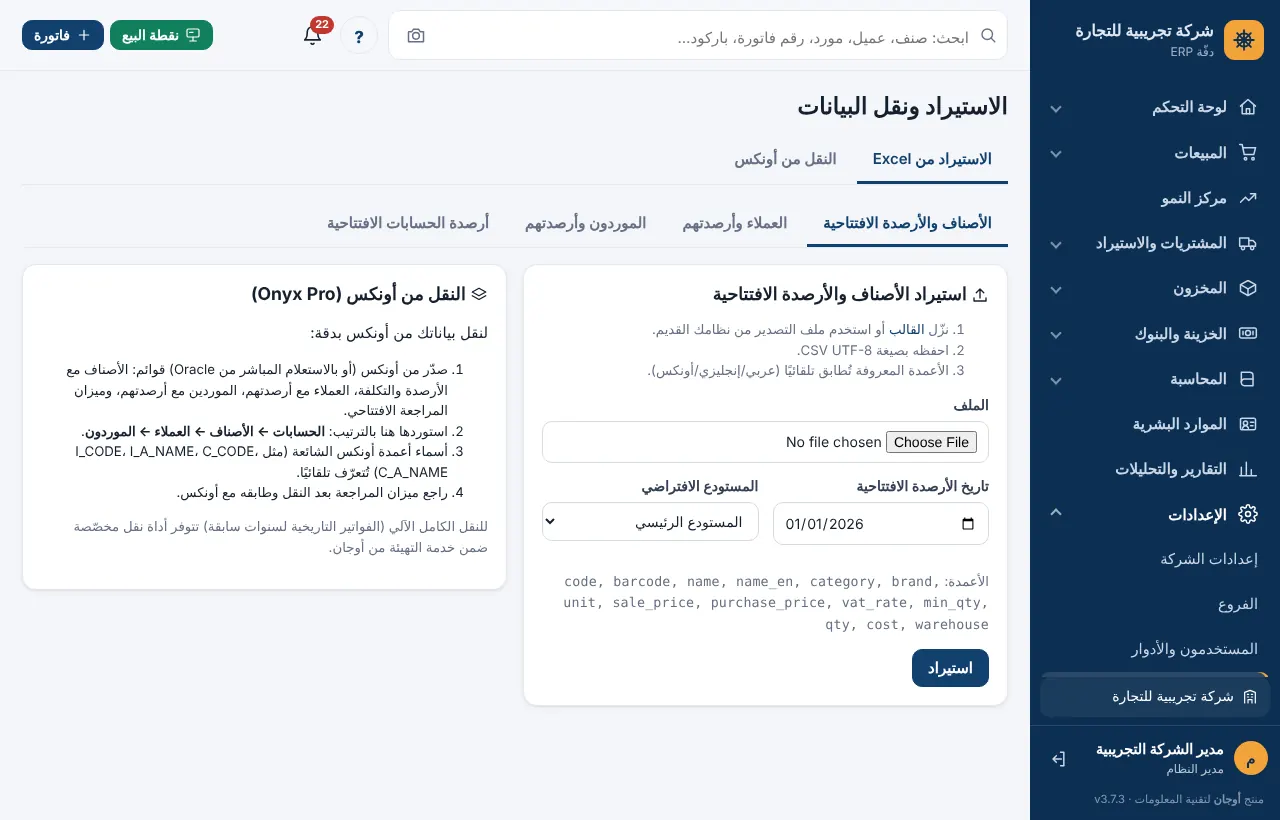Click the ledger icon for المحاسبة
Screen dimensions: 1280x820
tap(1248, 379)
